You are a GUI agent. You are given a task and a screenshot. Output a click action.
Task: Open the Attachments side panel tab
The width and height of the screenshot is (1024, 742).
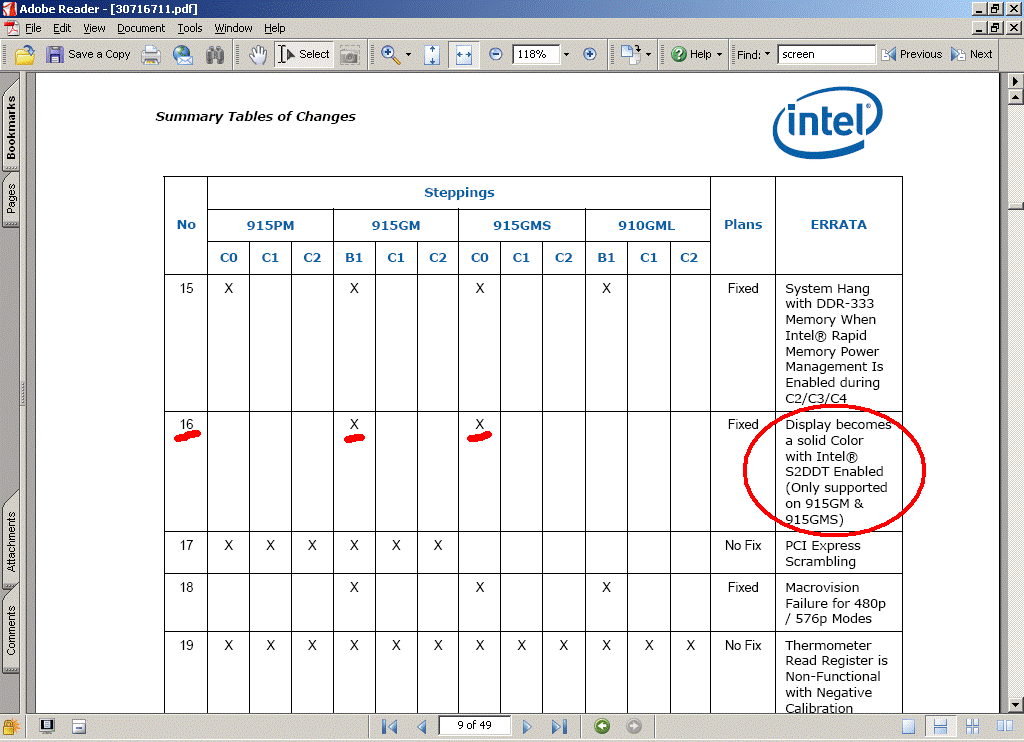(11, 541)
